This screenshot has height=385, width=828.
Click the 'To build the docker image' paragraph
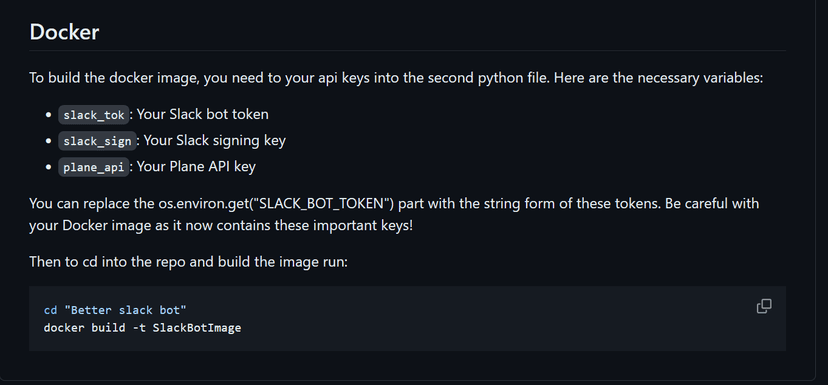(x=396, y=78)
